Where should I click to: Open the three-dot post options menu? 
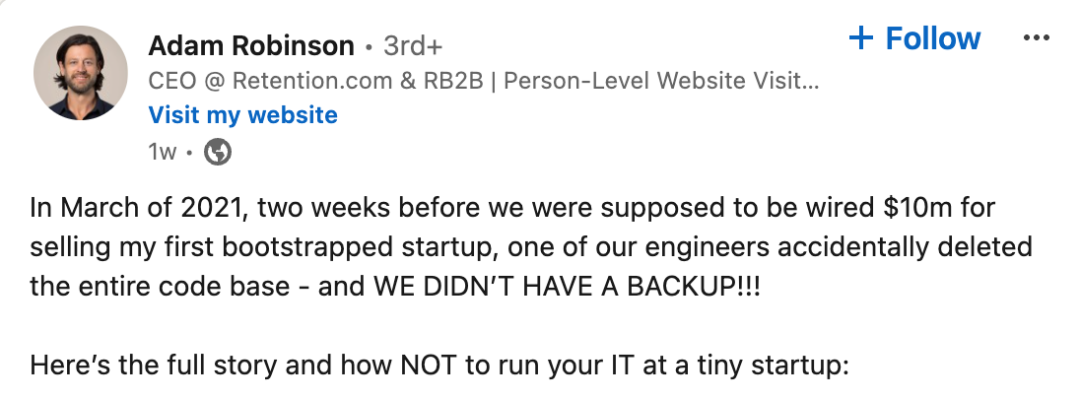coord(1037,38)
